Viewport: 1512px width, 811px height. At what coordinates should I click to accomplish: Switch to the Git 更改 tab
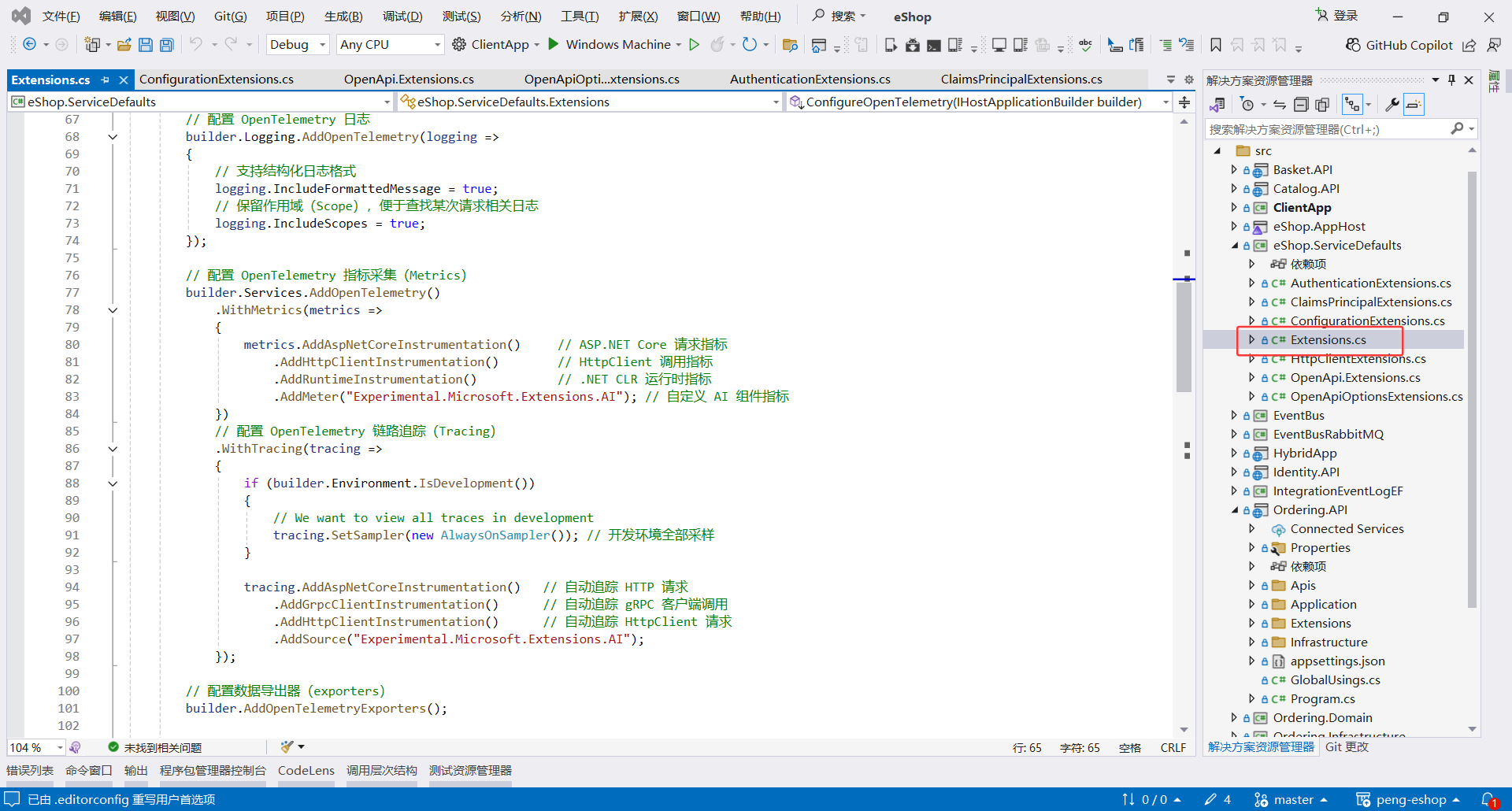1347,747
